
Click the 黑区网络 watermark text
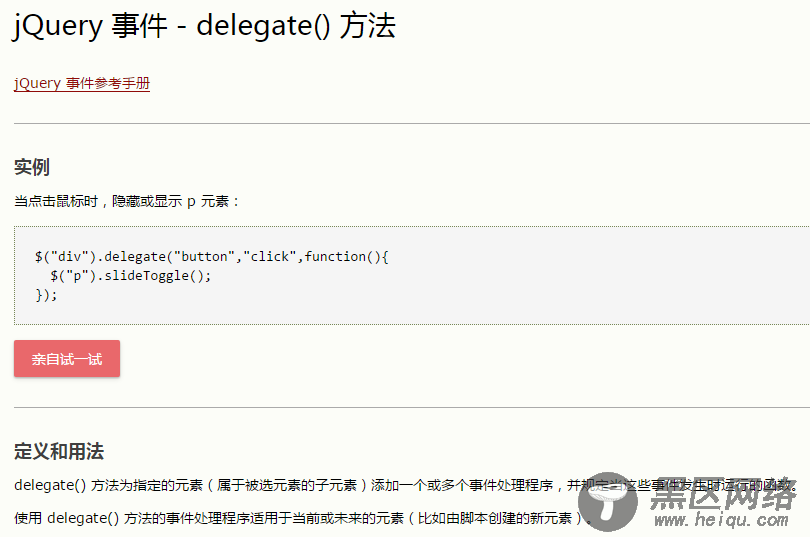click(x=723, y=495)
